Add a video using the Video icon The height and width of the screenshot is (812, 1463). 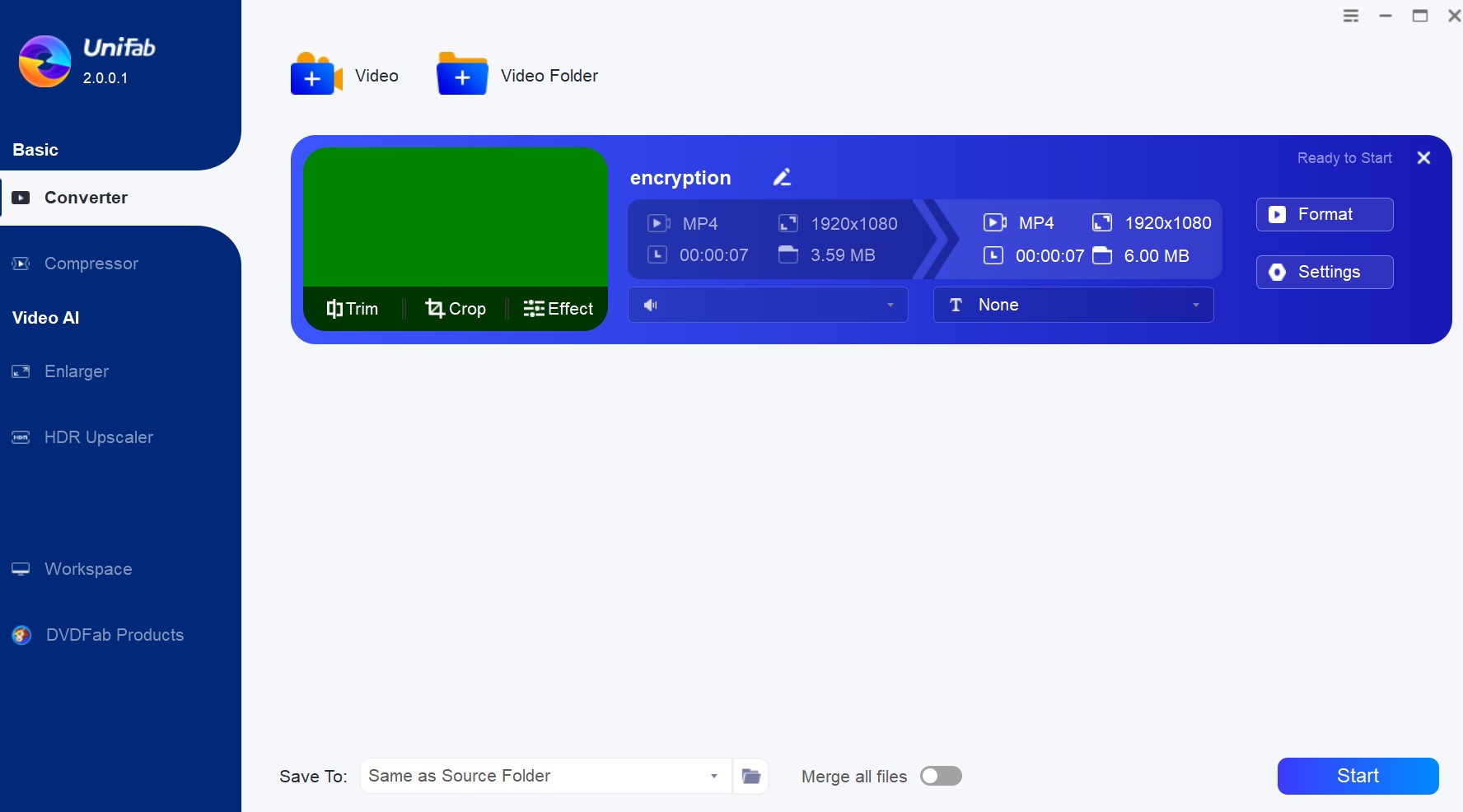[316, 75]
